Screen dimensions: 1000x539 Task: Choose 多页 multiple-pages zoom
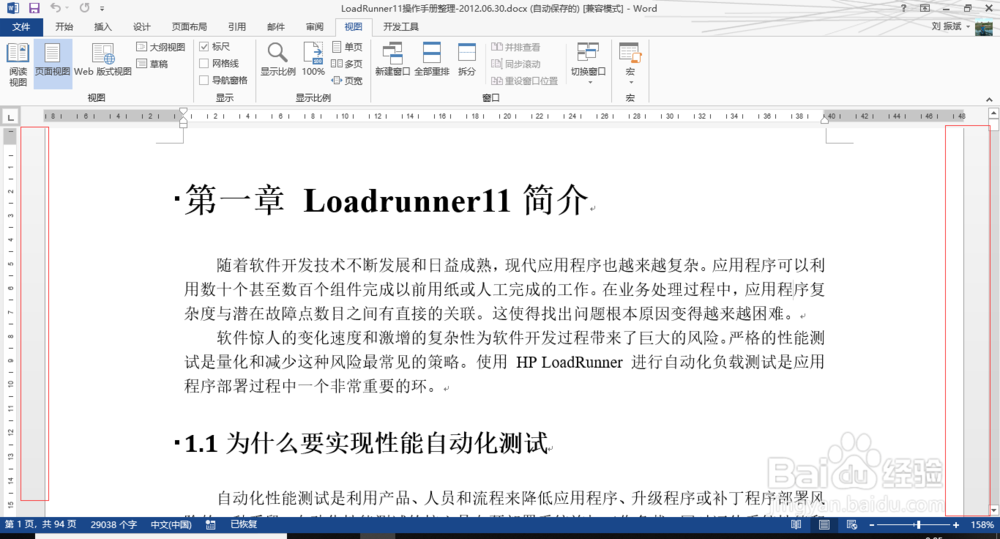tap(347, 64)
